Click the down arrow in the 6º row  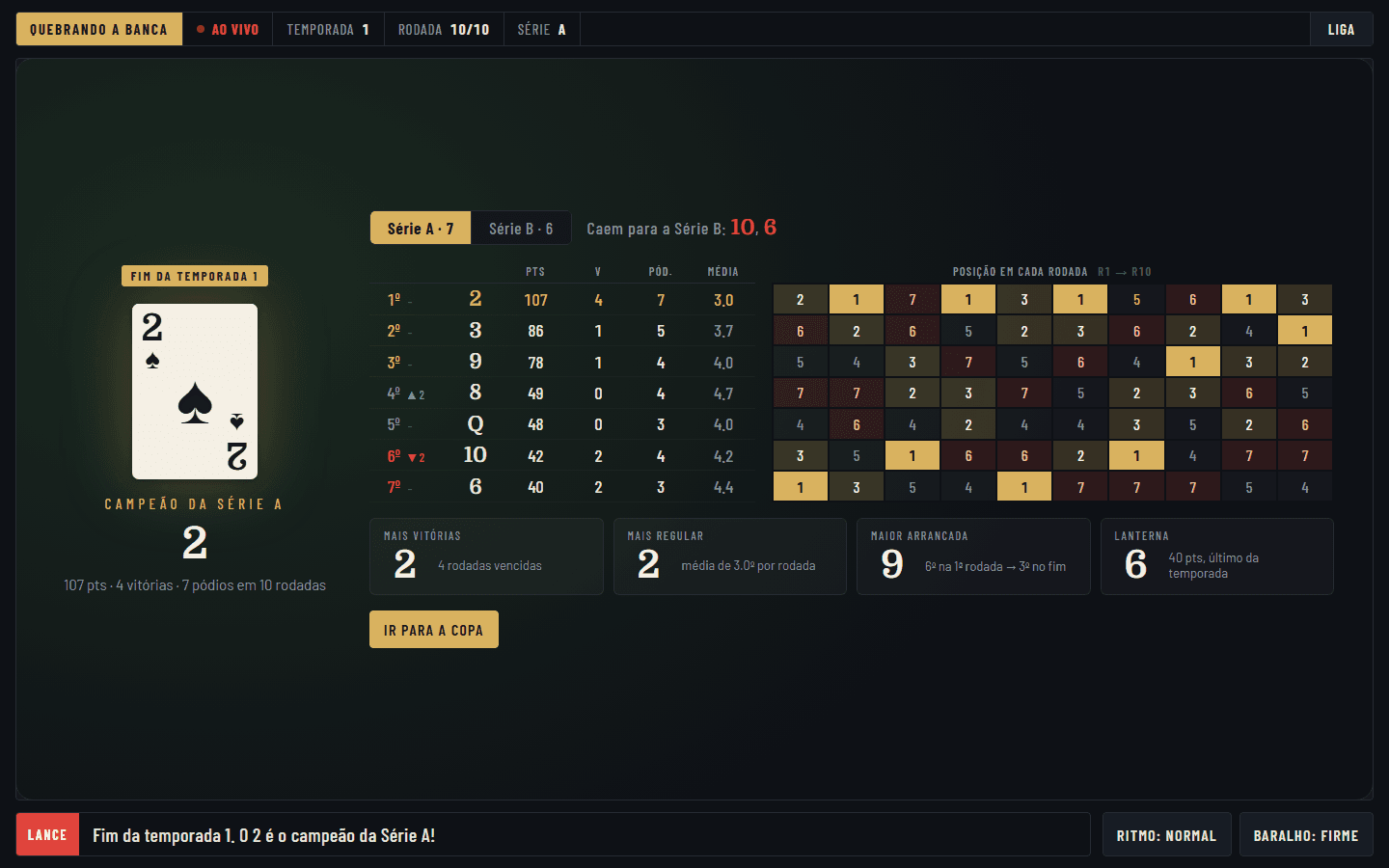[x=413, y=457]
